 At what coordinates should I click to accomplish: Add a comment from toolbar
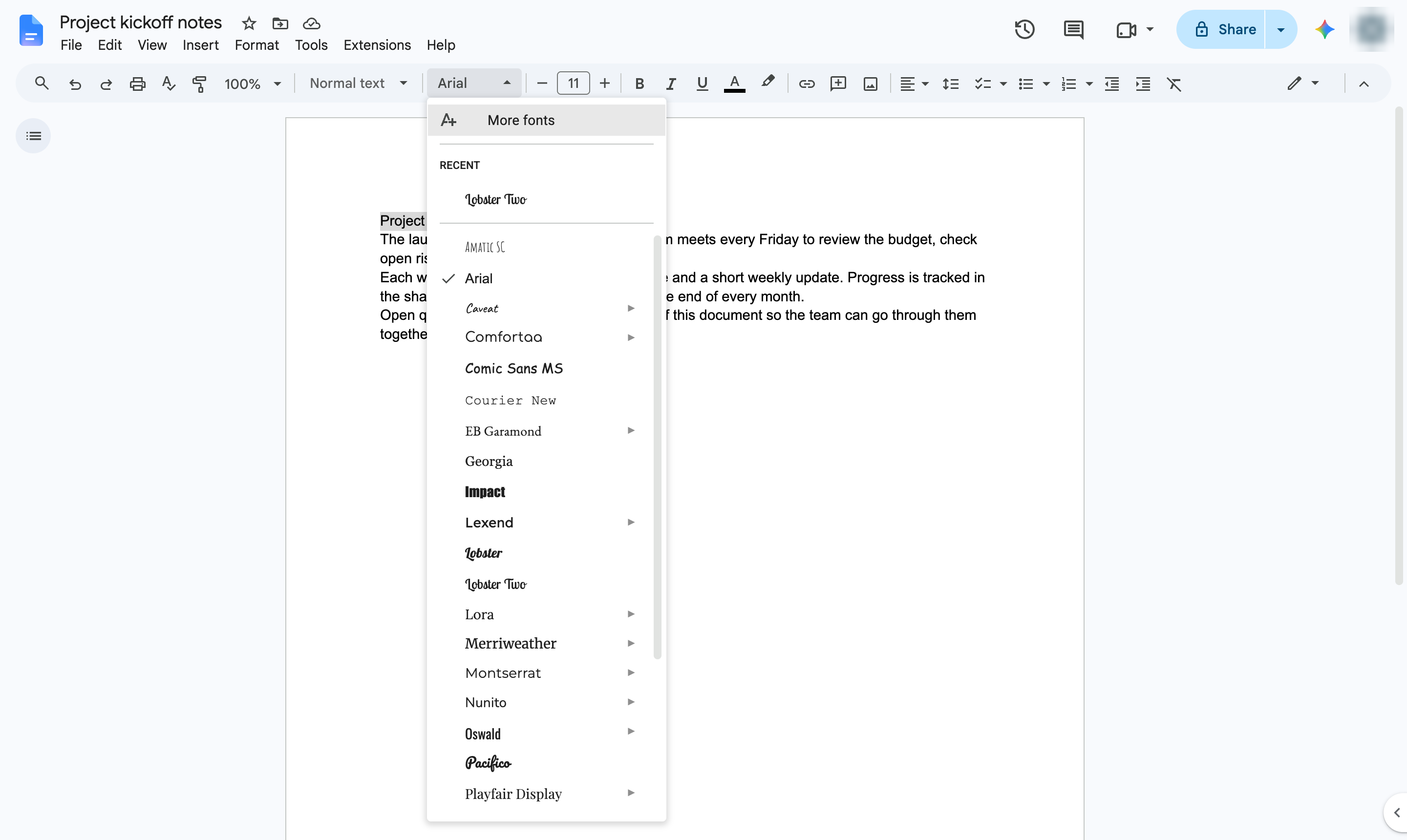coord(838,84)
